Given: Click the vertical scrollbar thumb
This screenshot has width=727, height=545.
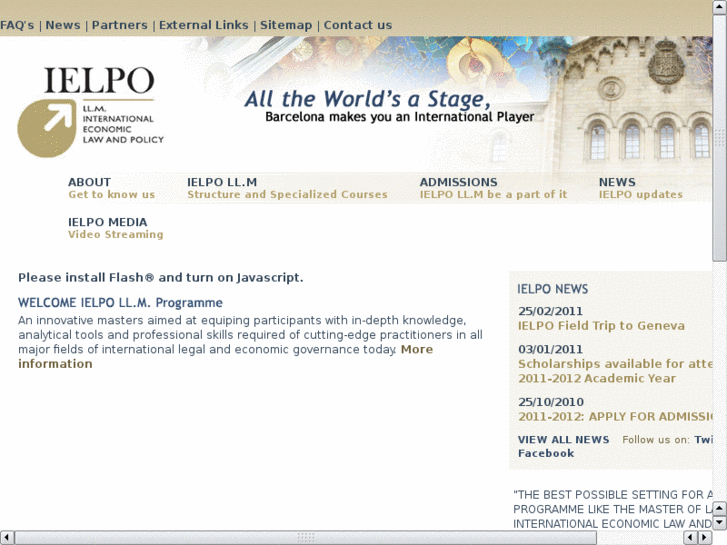Looking at the screenshot, I should (720, 138).
